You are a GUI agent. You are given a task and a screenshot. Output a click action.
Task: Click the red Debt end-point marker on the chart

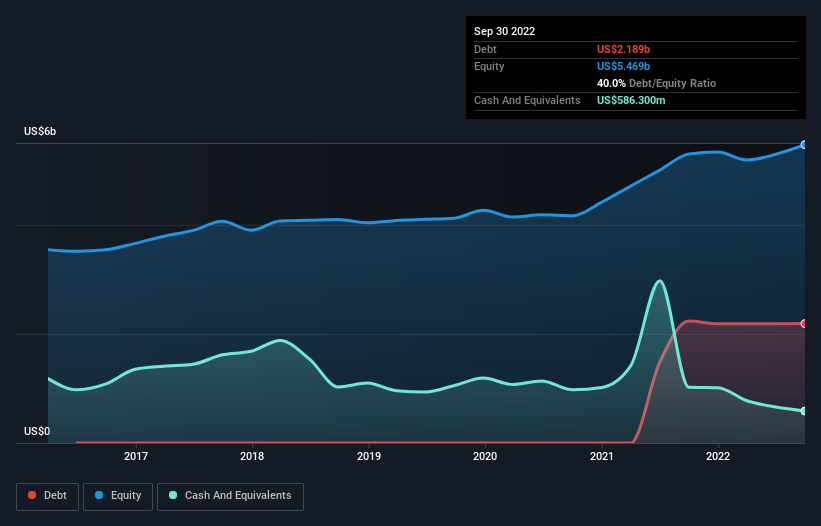pyautogui.click(x=804, y=323)
